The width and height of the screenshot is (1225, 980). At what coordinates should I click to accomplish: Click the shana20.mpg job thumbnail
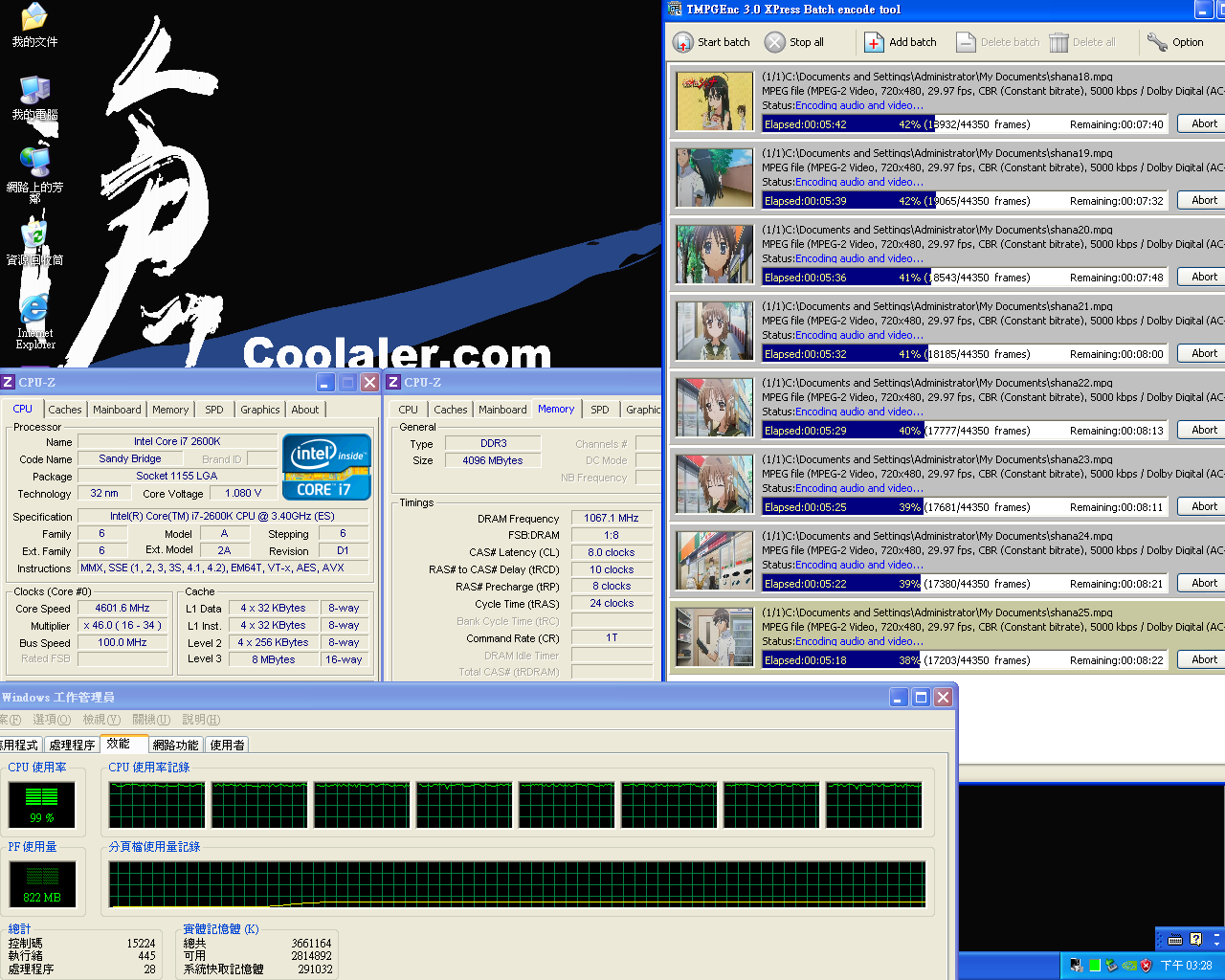pyautogui.click(x=714, y=254)
